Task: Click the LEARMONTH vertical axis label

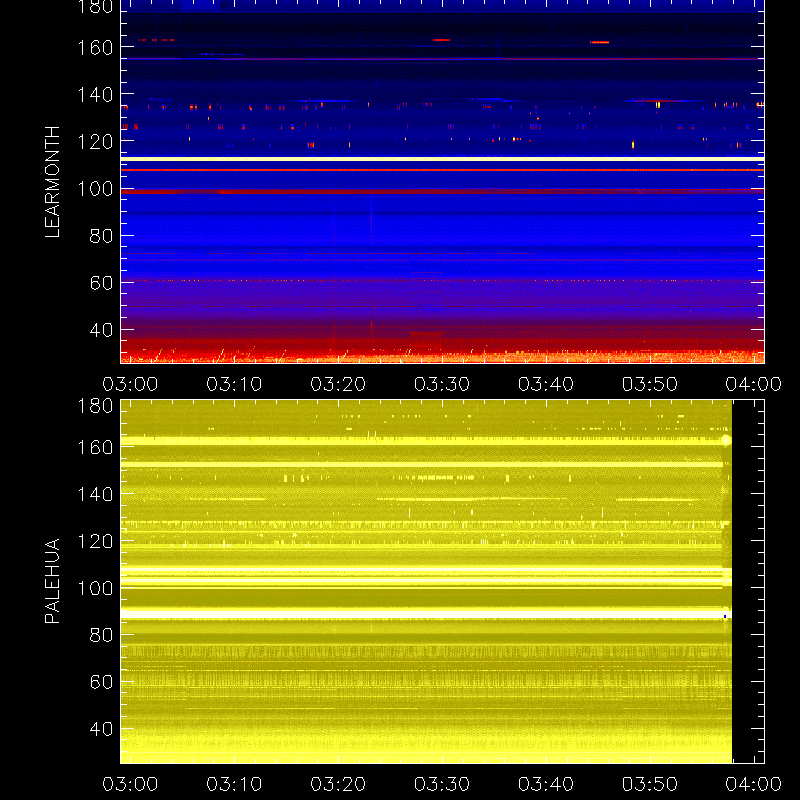Action: pyautogui.click(x=52, y=182)
